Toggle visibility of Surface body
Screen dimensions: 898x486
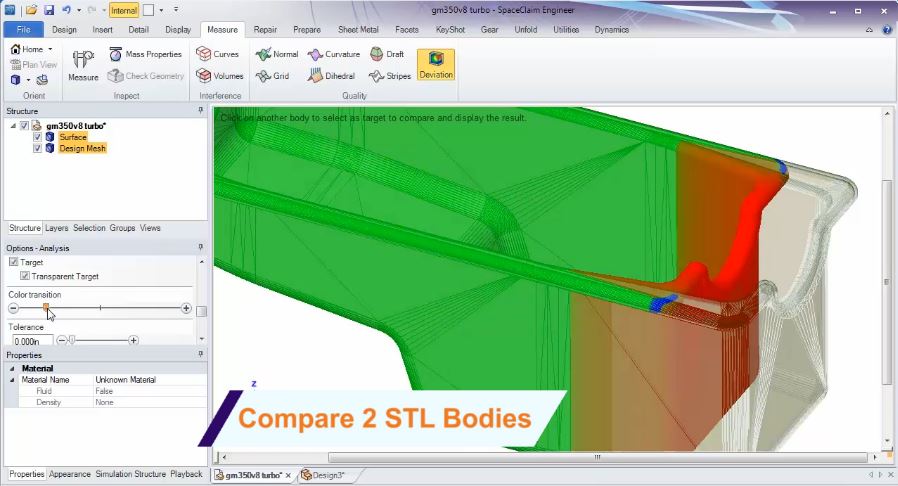[37, 137]
